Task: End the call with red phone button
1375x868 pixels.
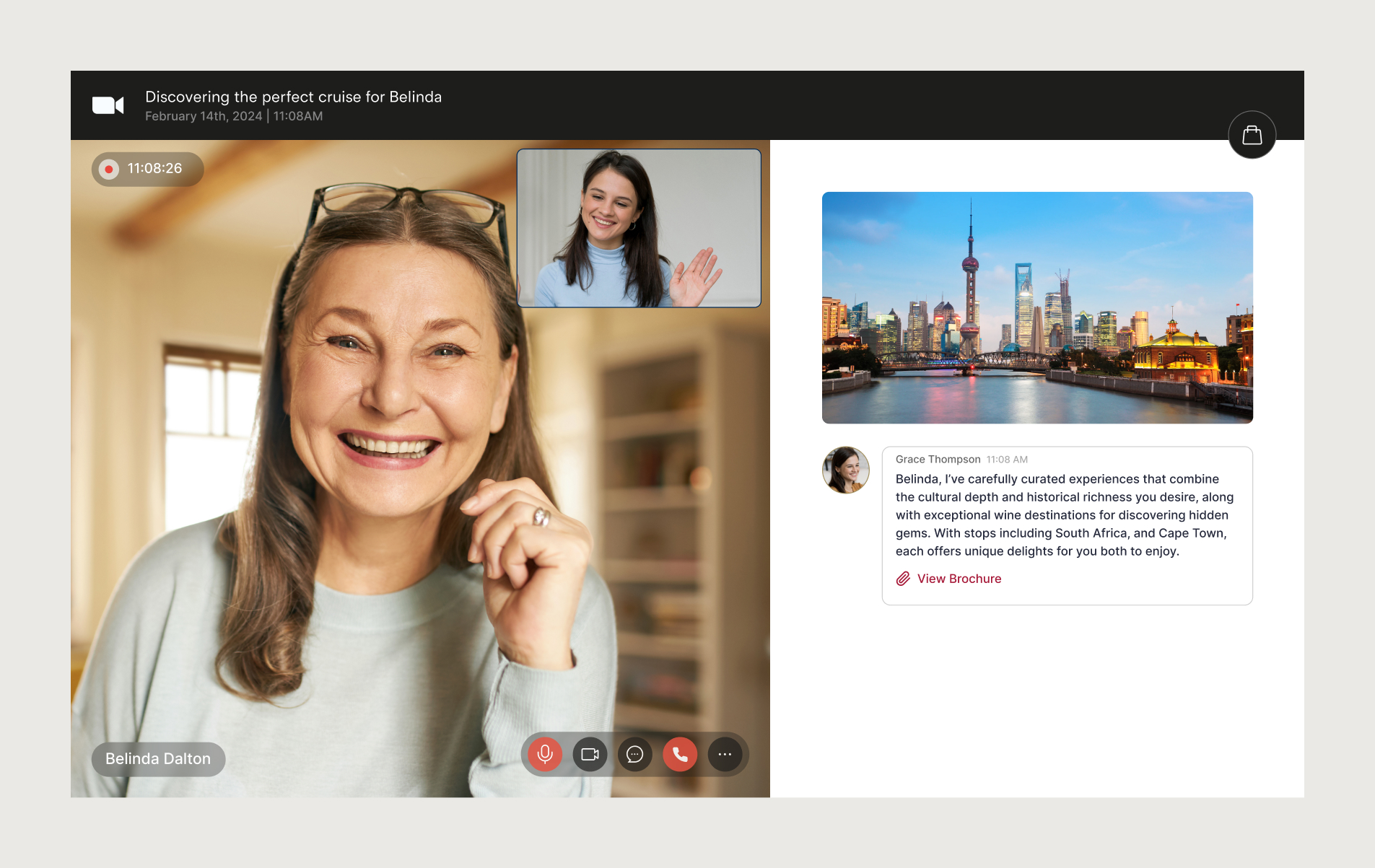Action: click(680, 755)
